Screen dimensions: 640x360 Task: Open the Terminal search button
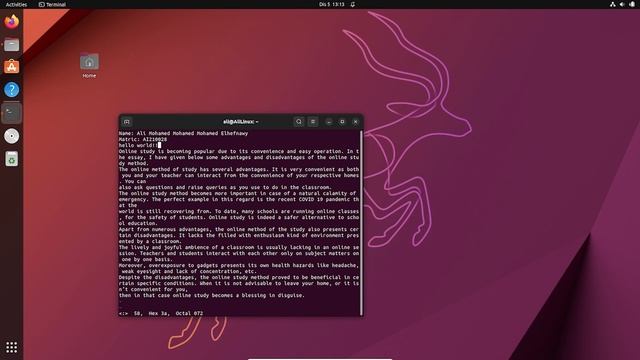click(299, 122)
